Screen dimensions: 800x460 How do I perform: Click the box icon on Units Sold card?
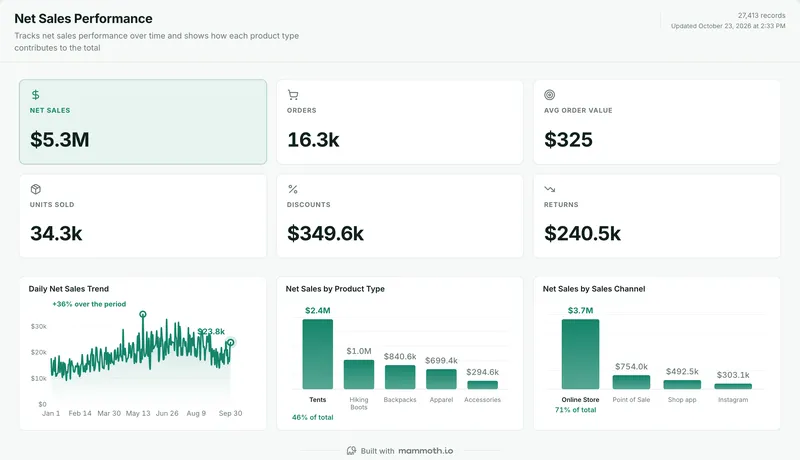[x=35, y=189]
